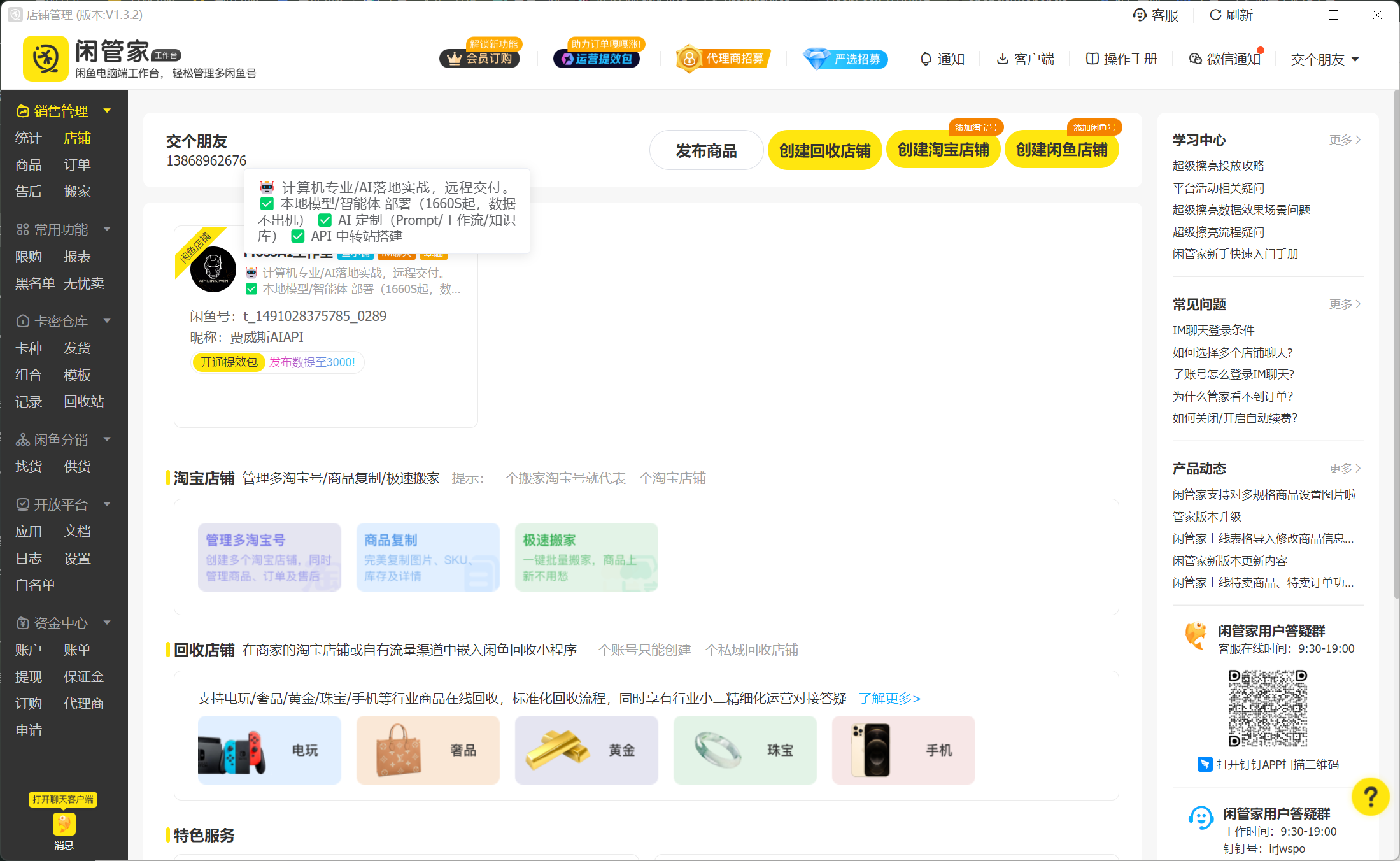The height and width of the screenshot is (861, 1400).
Task: Collapse 卡密仓库 sidebar section
Action: (x=107, y=321)
